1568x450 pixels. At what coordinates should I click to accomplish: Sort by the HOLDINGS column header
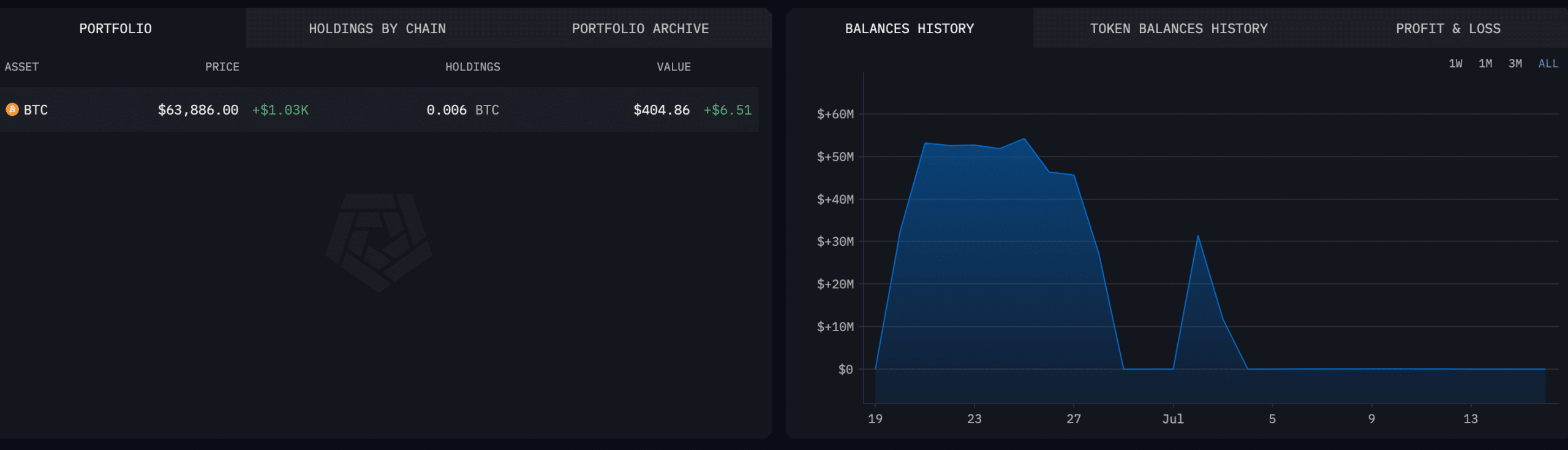click(x=473, y=67)
